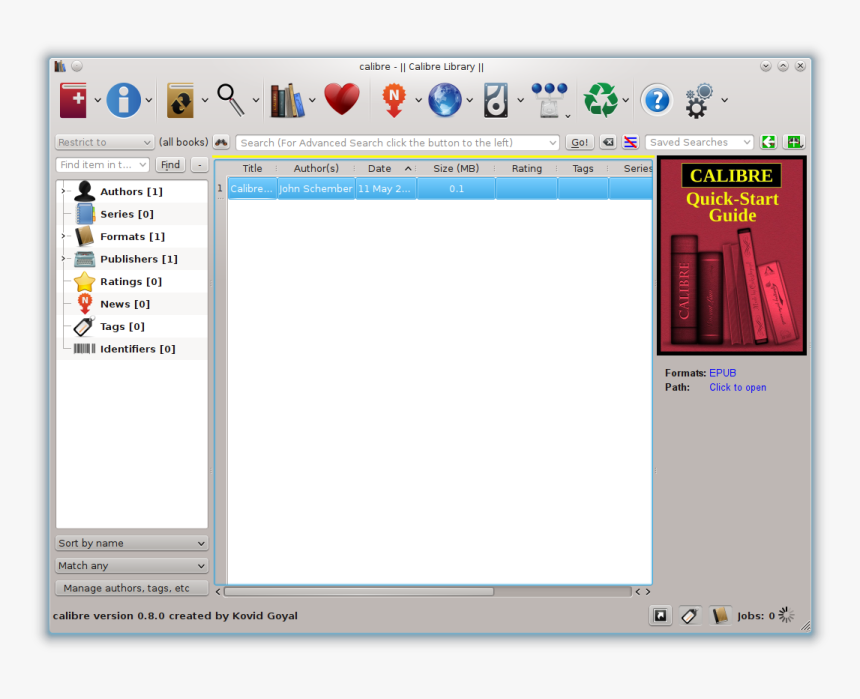The image size is (860, 699).
Task: Click the copy saved search green arrow icon
Action: pos(768,143)
